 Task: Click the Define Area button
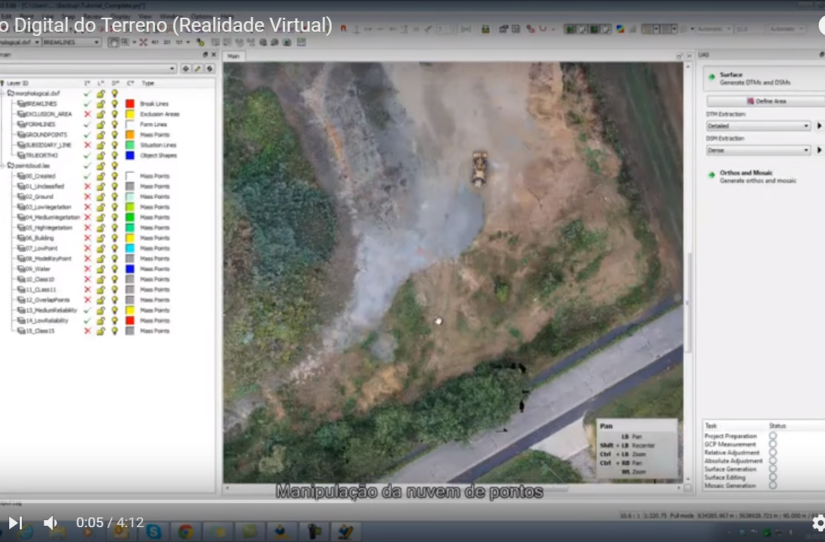point(766,101)
